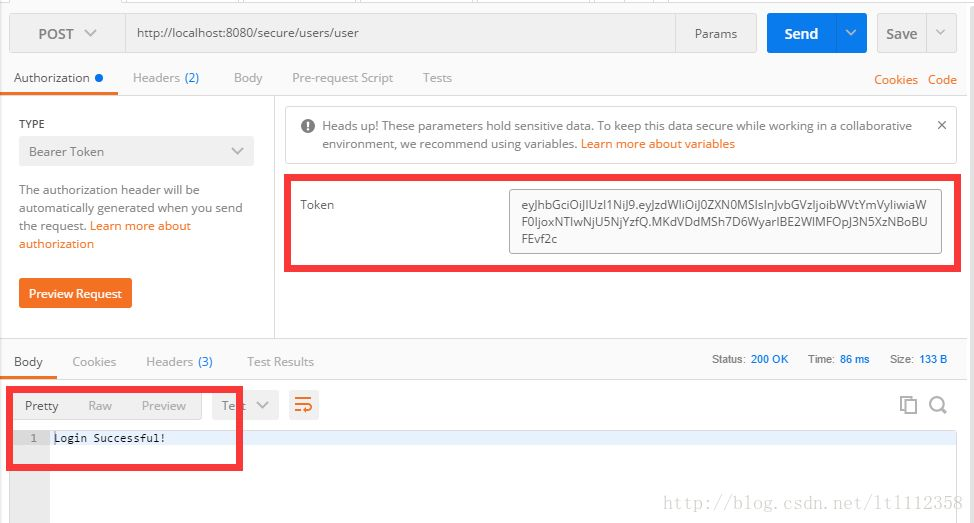Open the Bearer Token type dropdown
Image resolution: width=974 pixels, height=523 pixels.
pyautogui.click(x=136, y=152)
